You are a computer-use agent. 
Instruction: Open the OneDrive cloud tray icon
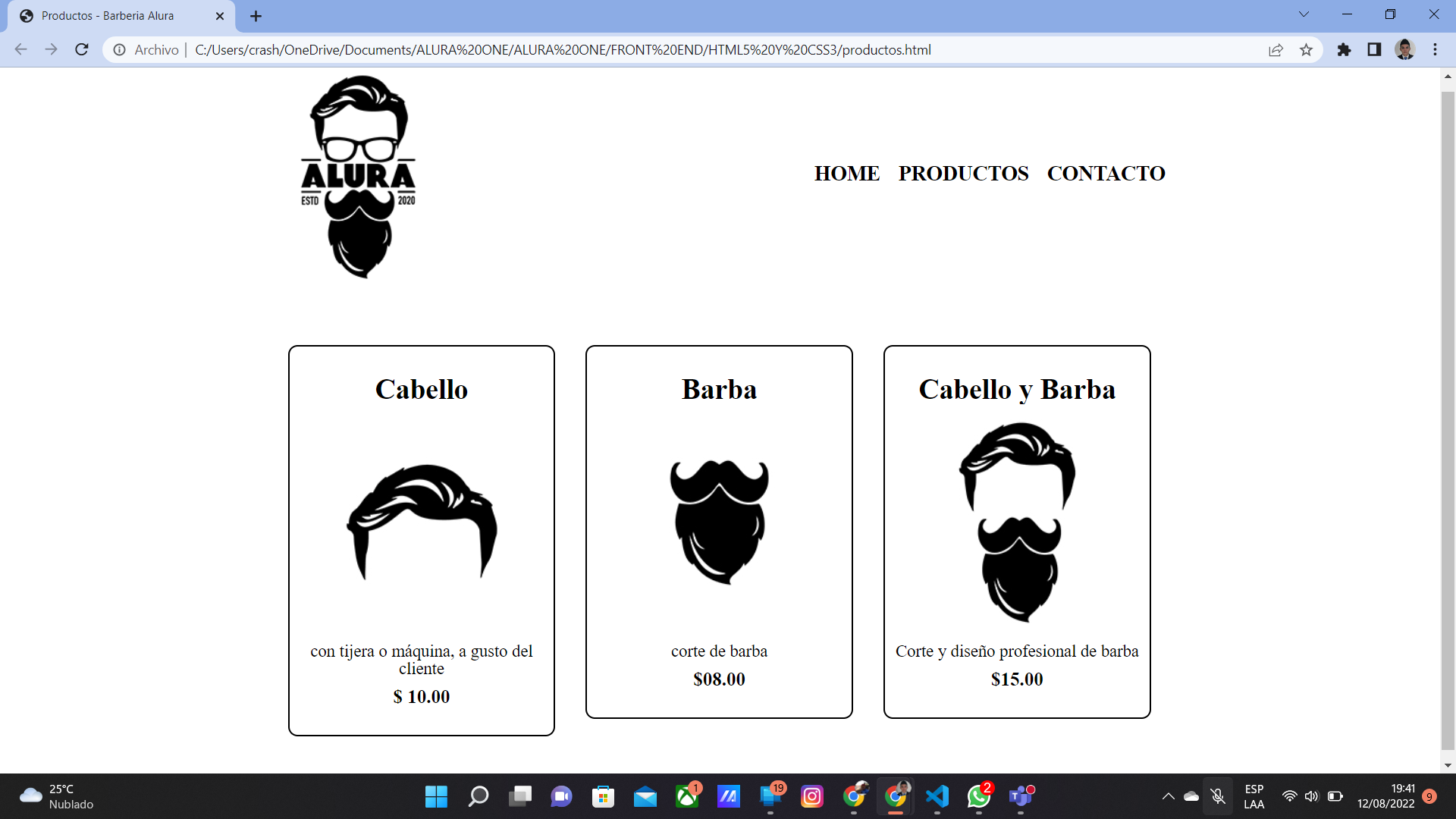click(x=1191, y=796)
